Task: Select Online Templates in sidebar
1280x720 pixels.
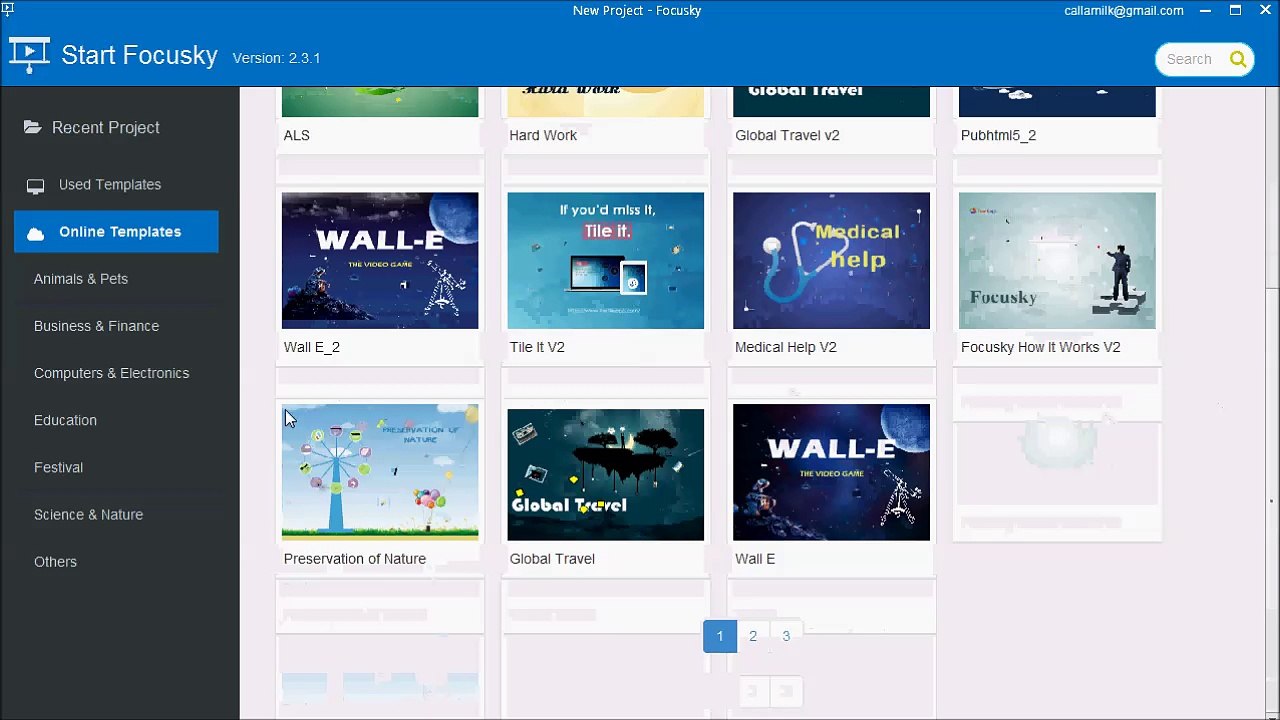Action: pyautogui.click(x=116, y=231)
